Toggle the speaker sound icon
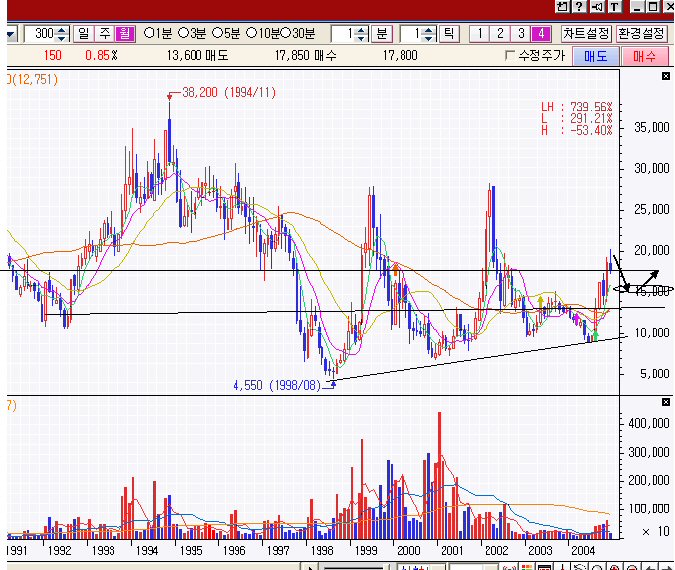 pos(597,6)
